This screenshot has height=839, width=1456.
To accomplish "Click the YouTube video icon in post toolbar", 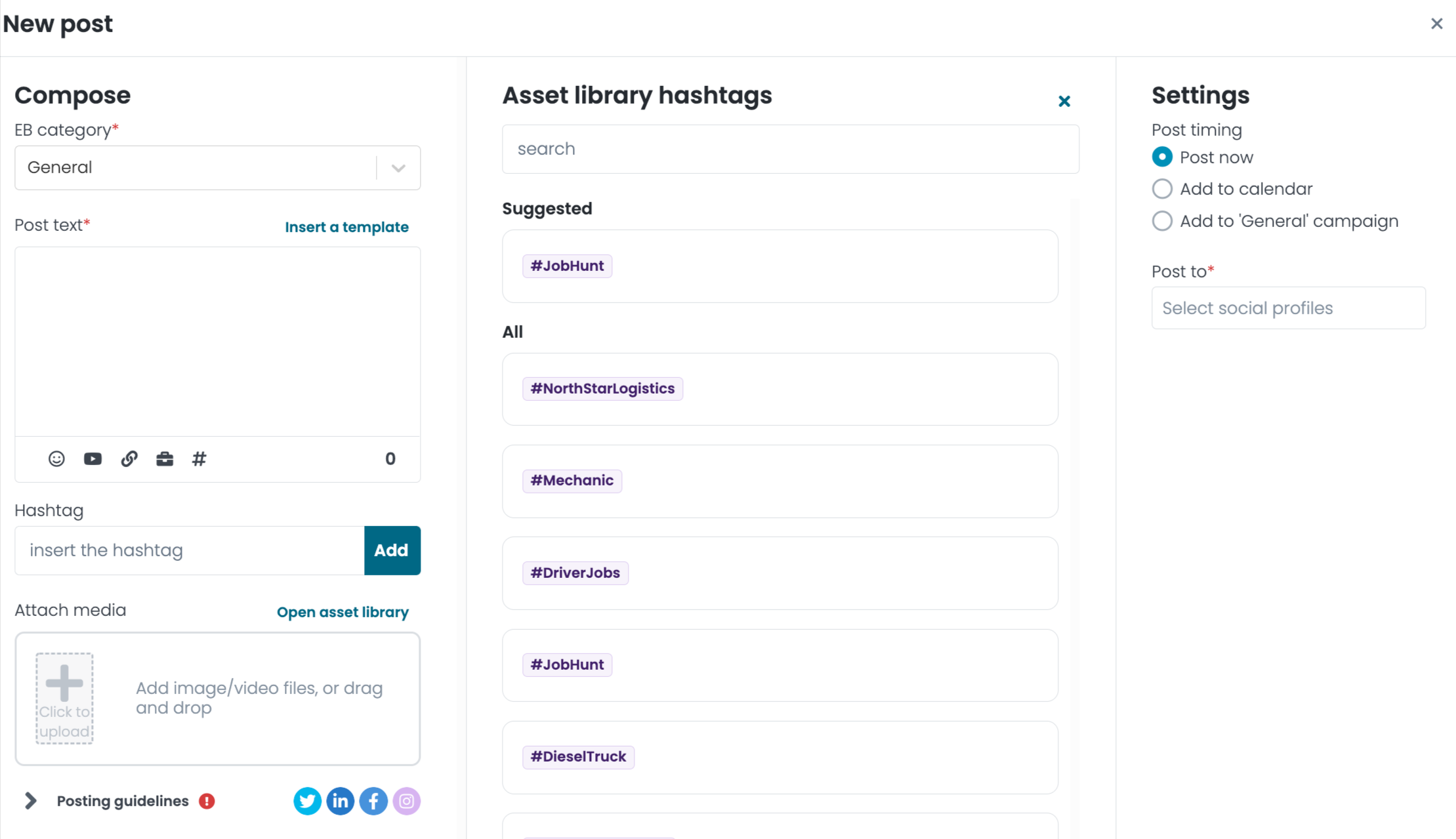I will (93, 459).
